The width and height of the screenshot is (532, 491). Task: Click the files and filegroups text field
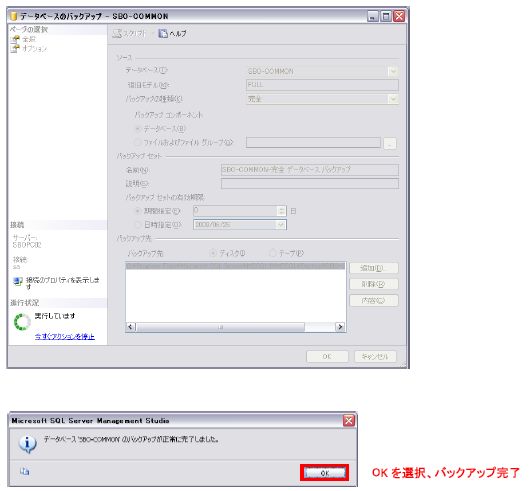[x=313, y=143]
